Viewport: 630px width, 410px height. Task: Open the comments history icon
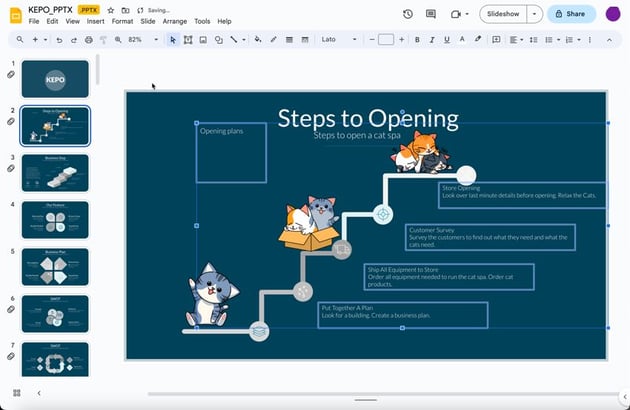[431, 14]
